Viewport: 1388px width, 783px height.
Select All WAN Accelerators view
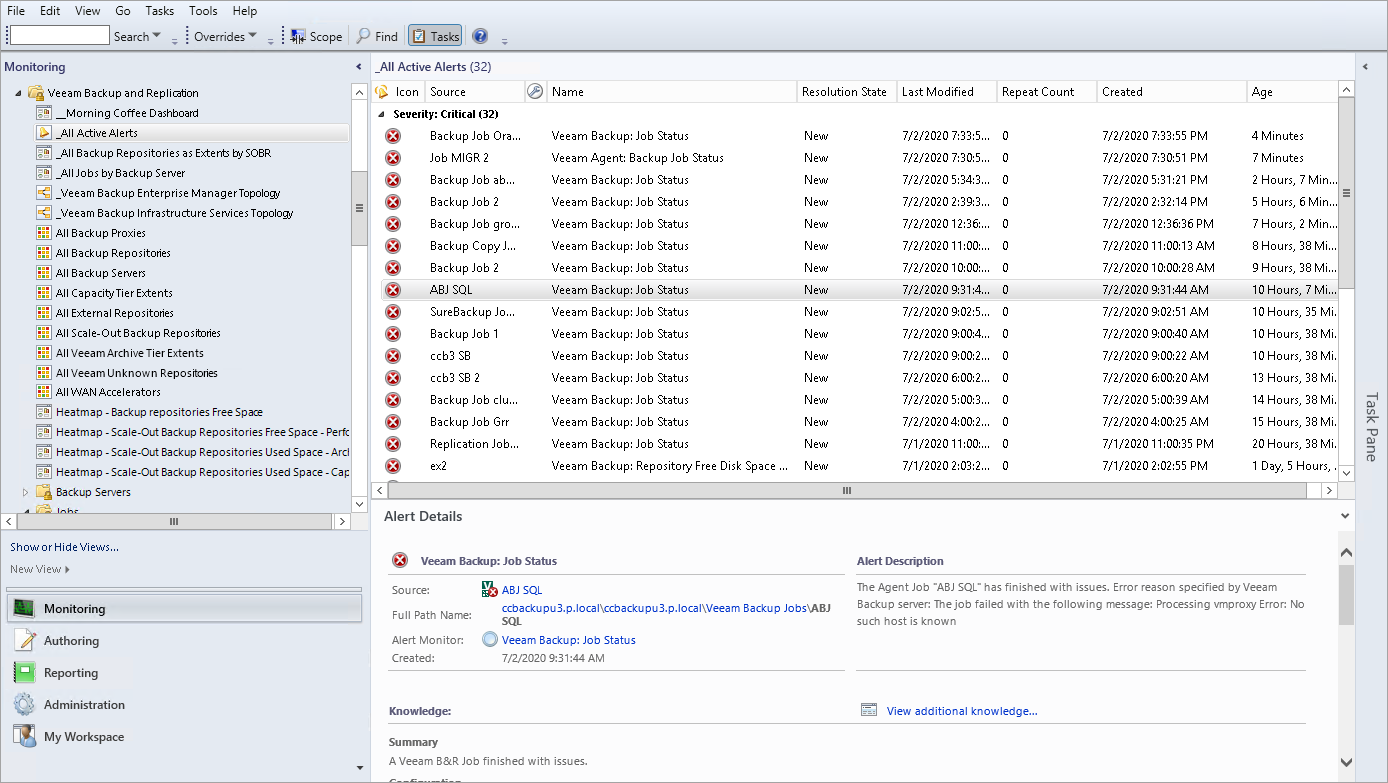(x=108, y=392)
